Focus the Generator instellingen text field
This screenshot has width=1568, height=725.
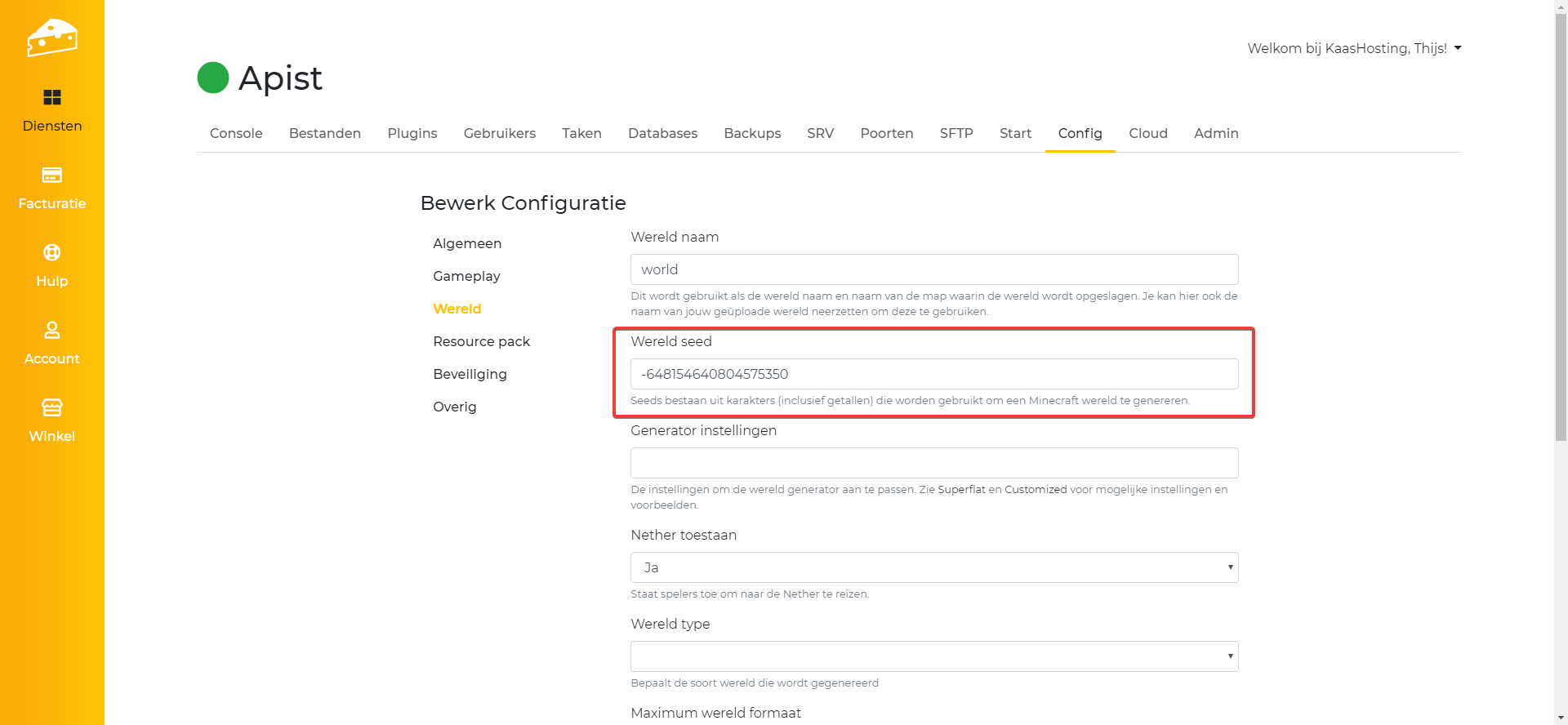(933, 463)
